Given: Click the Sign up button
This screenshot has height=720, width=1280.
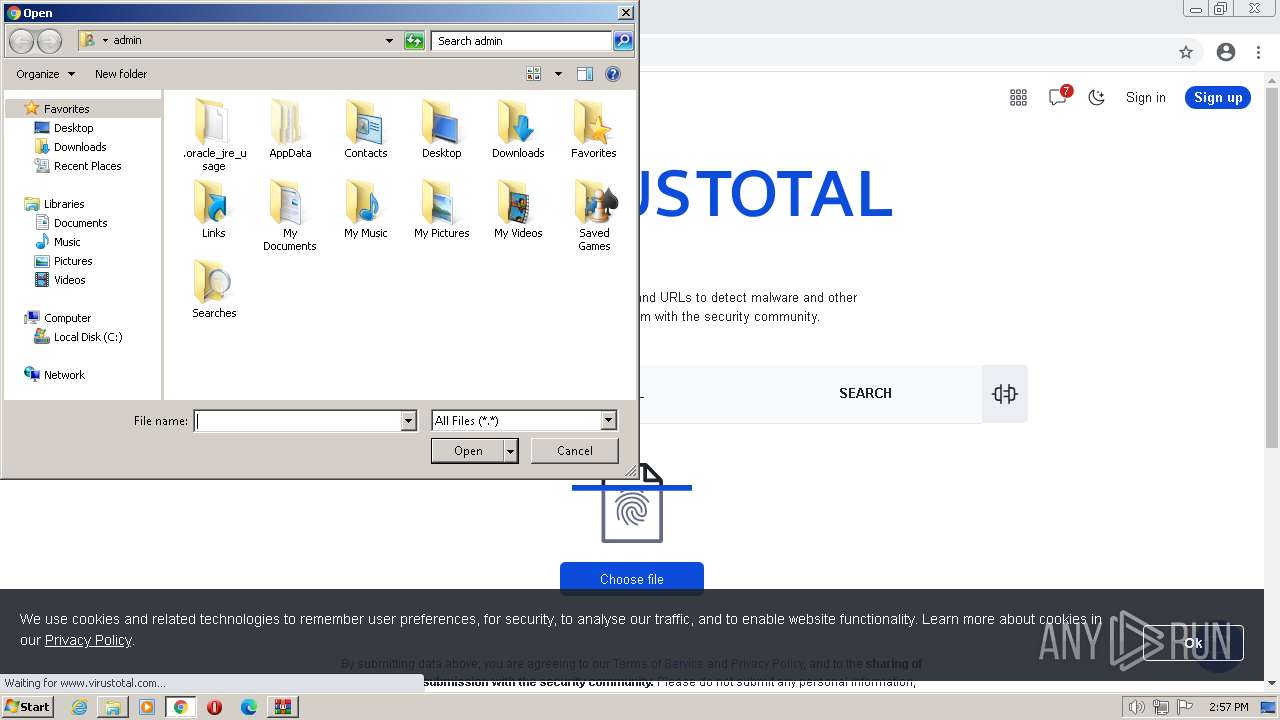Looking at the screenshot, I should (1218, 97).
